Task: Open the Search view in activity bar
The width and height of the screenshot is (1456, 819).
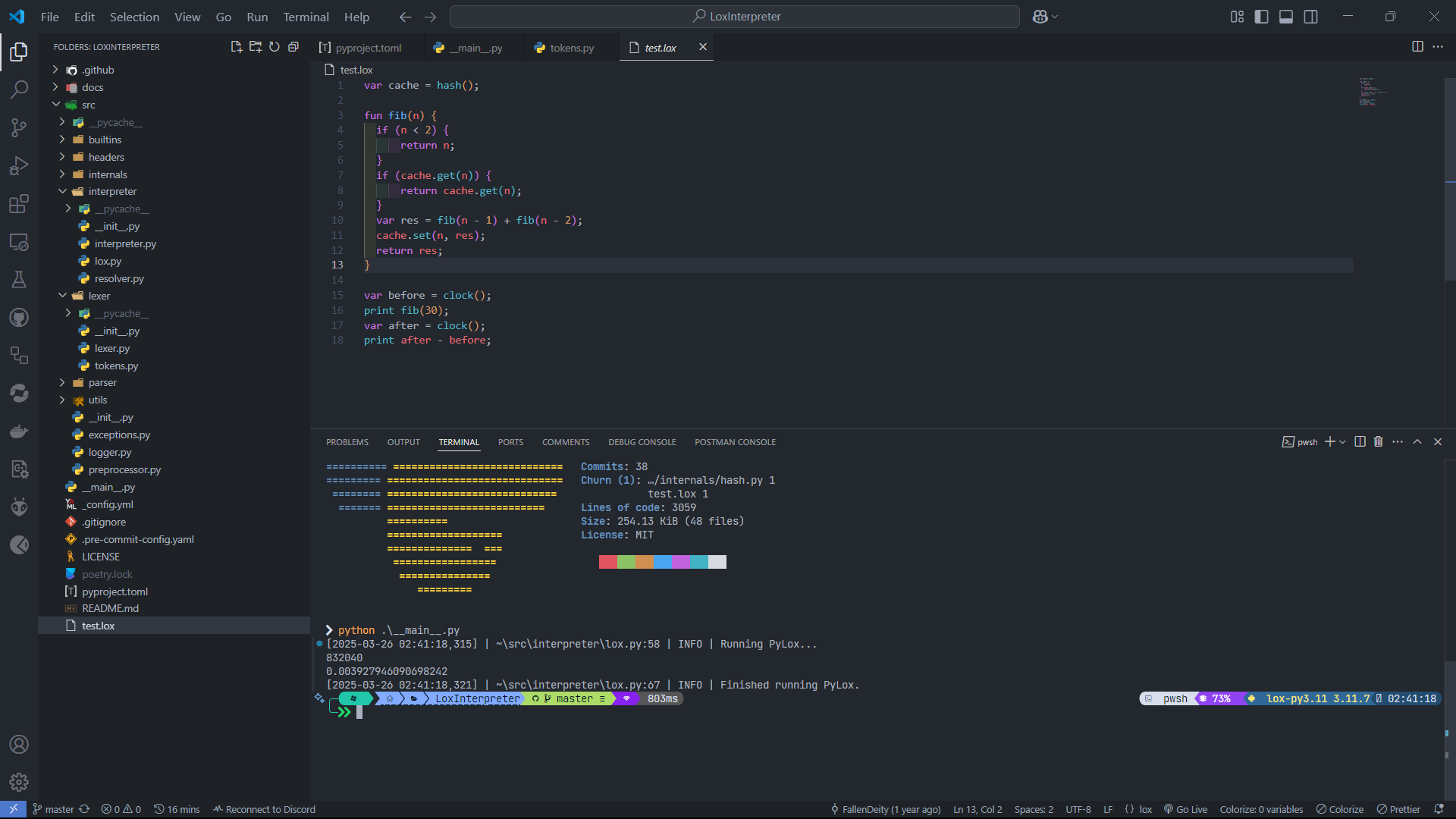Action: 19,89
